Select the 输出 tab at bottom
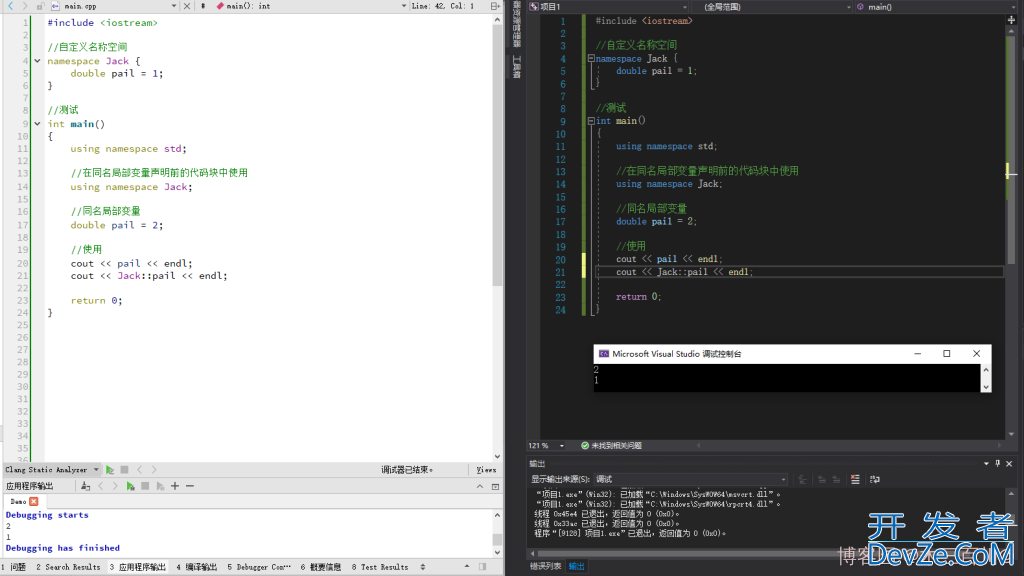Image resolution: width=1024 pixels, height=576 pixels. 577,566
